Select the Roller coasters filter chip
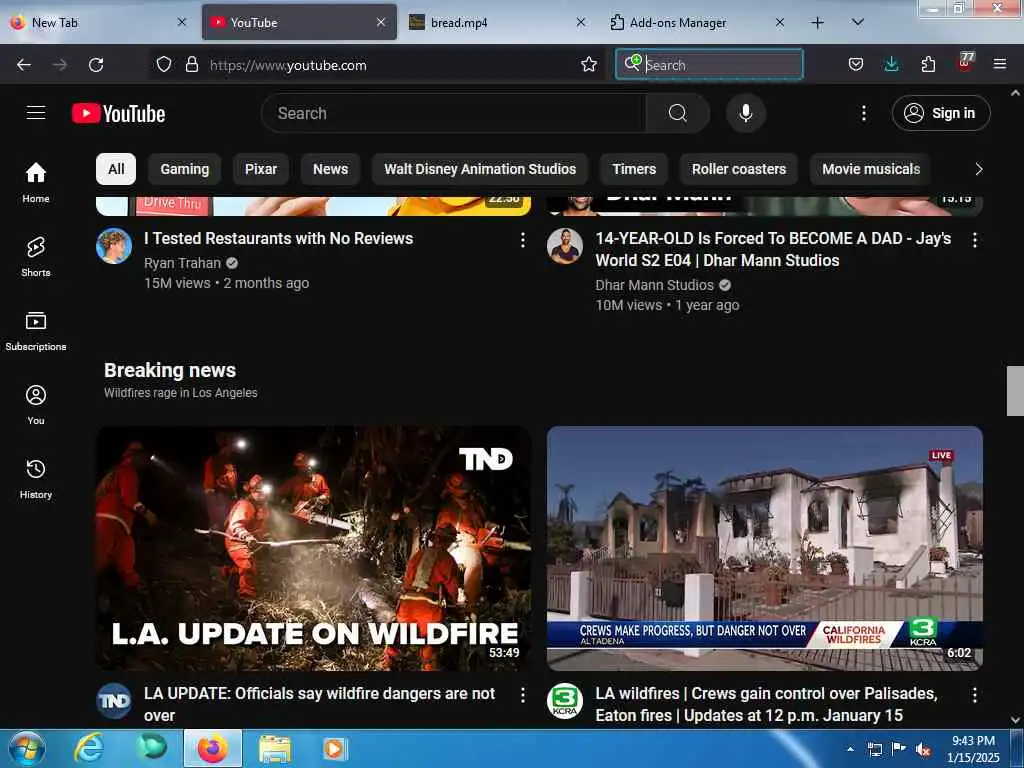The height and width of the screenshot is (768, 1024). pos(739,169)
